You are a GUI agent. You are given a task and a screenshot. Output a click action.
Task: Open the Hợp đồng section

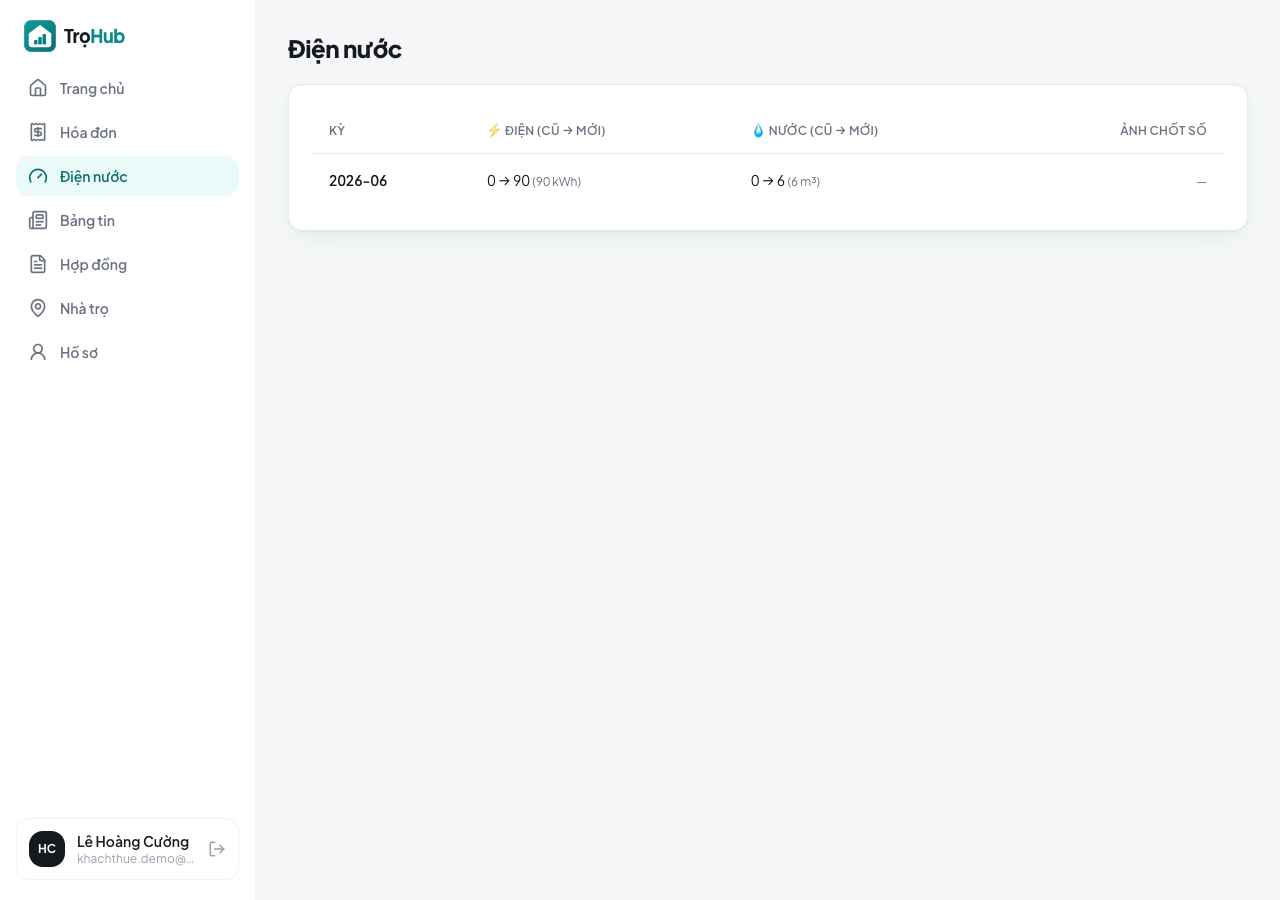pyautogui.click(x=127, y=264)
